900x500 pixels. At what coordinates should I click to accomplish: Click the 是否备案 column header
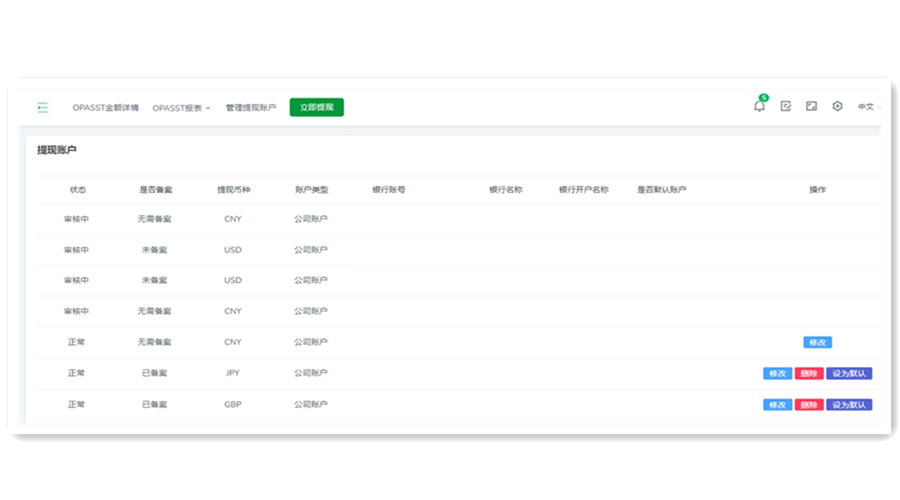pos(156,189)
